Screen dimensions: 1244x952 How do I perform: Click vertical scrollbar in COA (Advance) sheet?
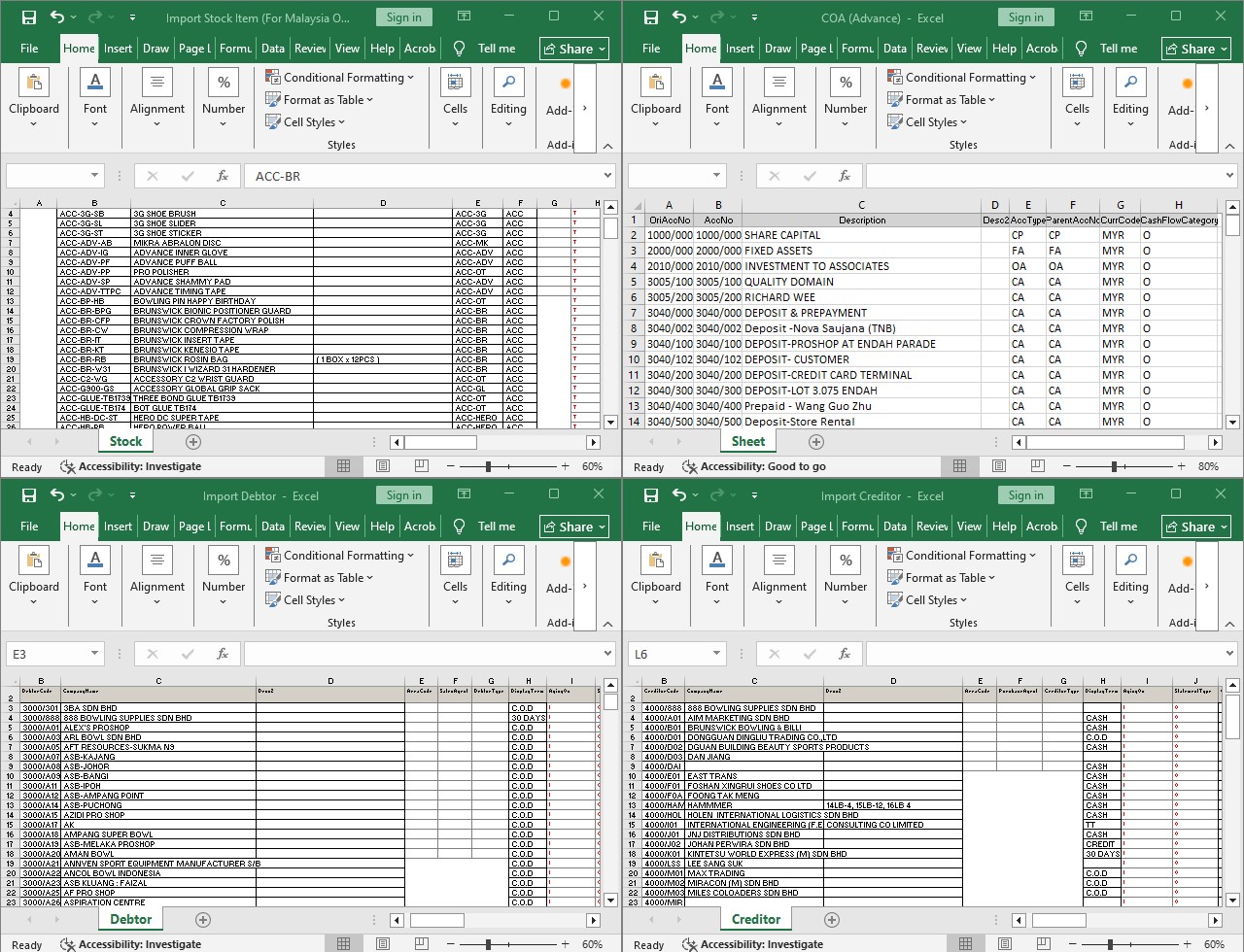pyautogui.click(x=1232, y=315)
